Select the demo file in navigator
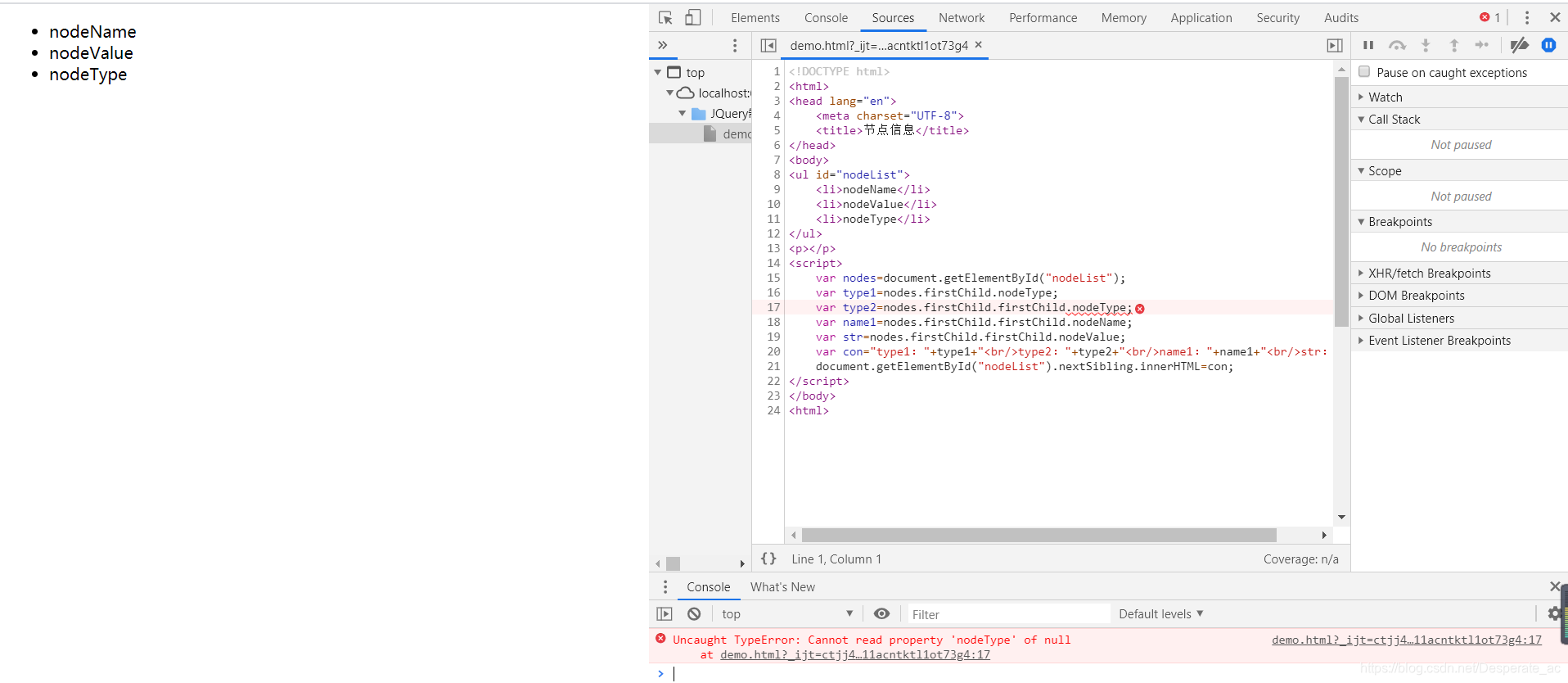Screen dimensions: 1568x683 coord(701,133)
